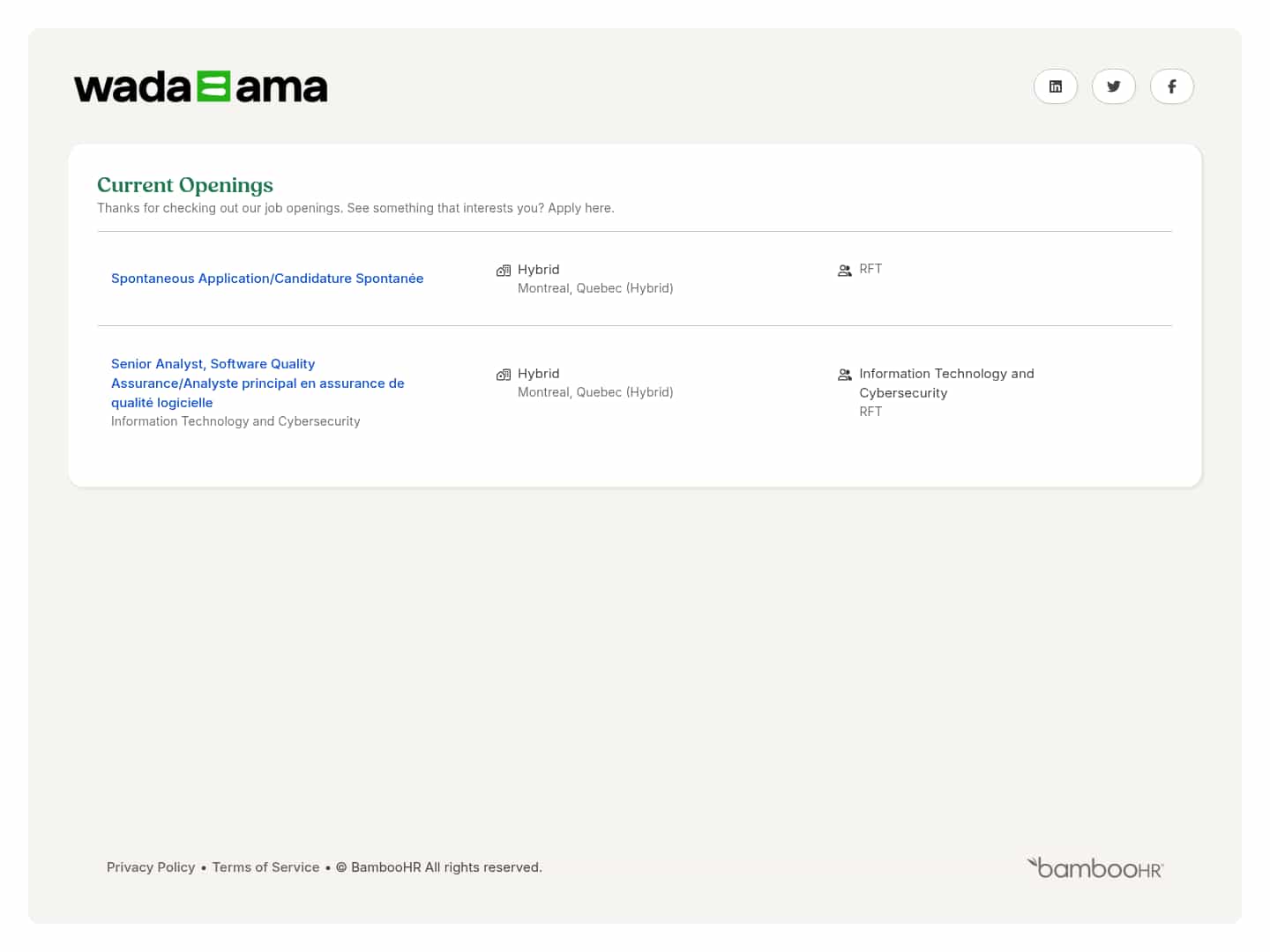1270x952 pixels.
Task: Open the Facebook social icon
Action: 1172,86
